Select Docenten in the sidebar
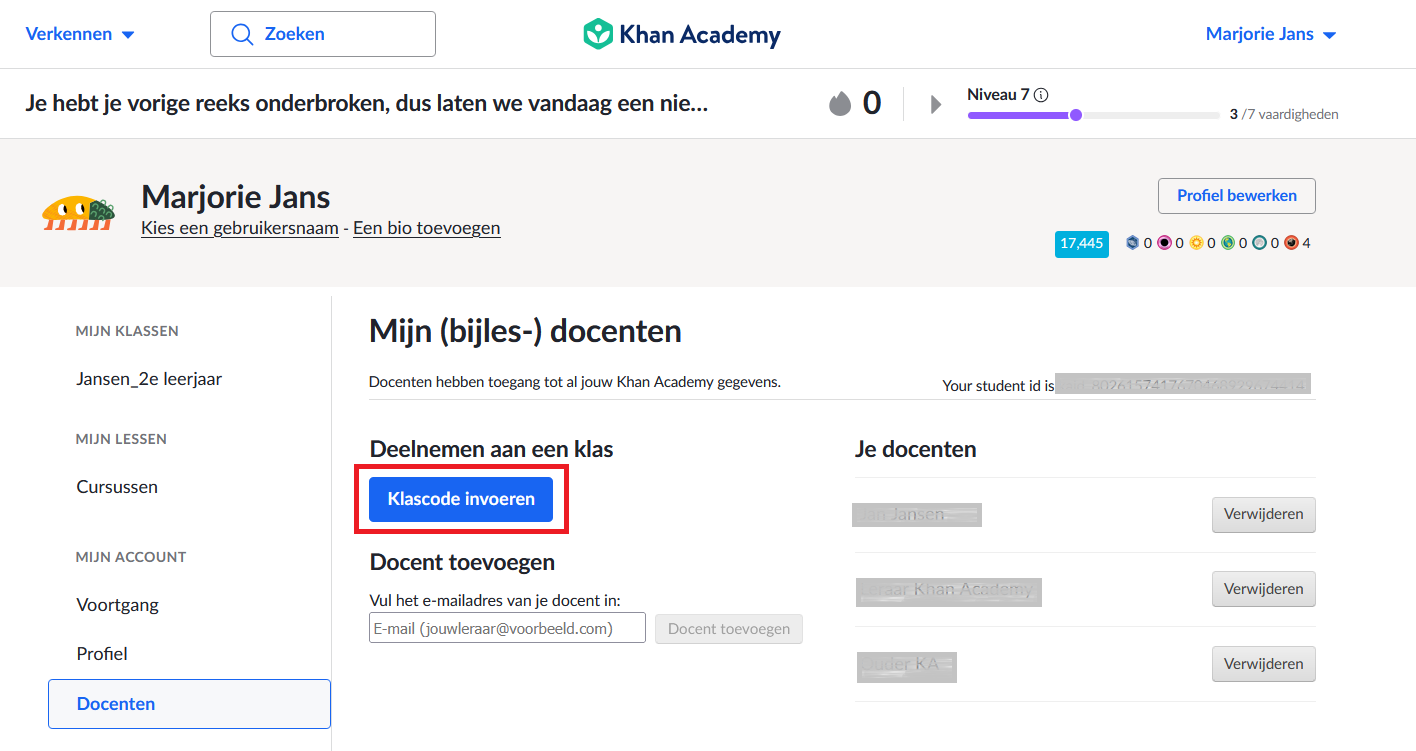The image size is (1416, 751). [x=189, y=704]
